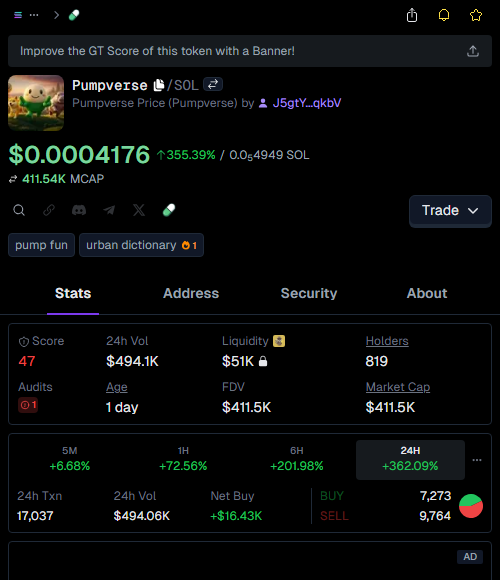Click the magnifier search icon
500x580 pixels.
coord(19,210)
